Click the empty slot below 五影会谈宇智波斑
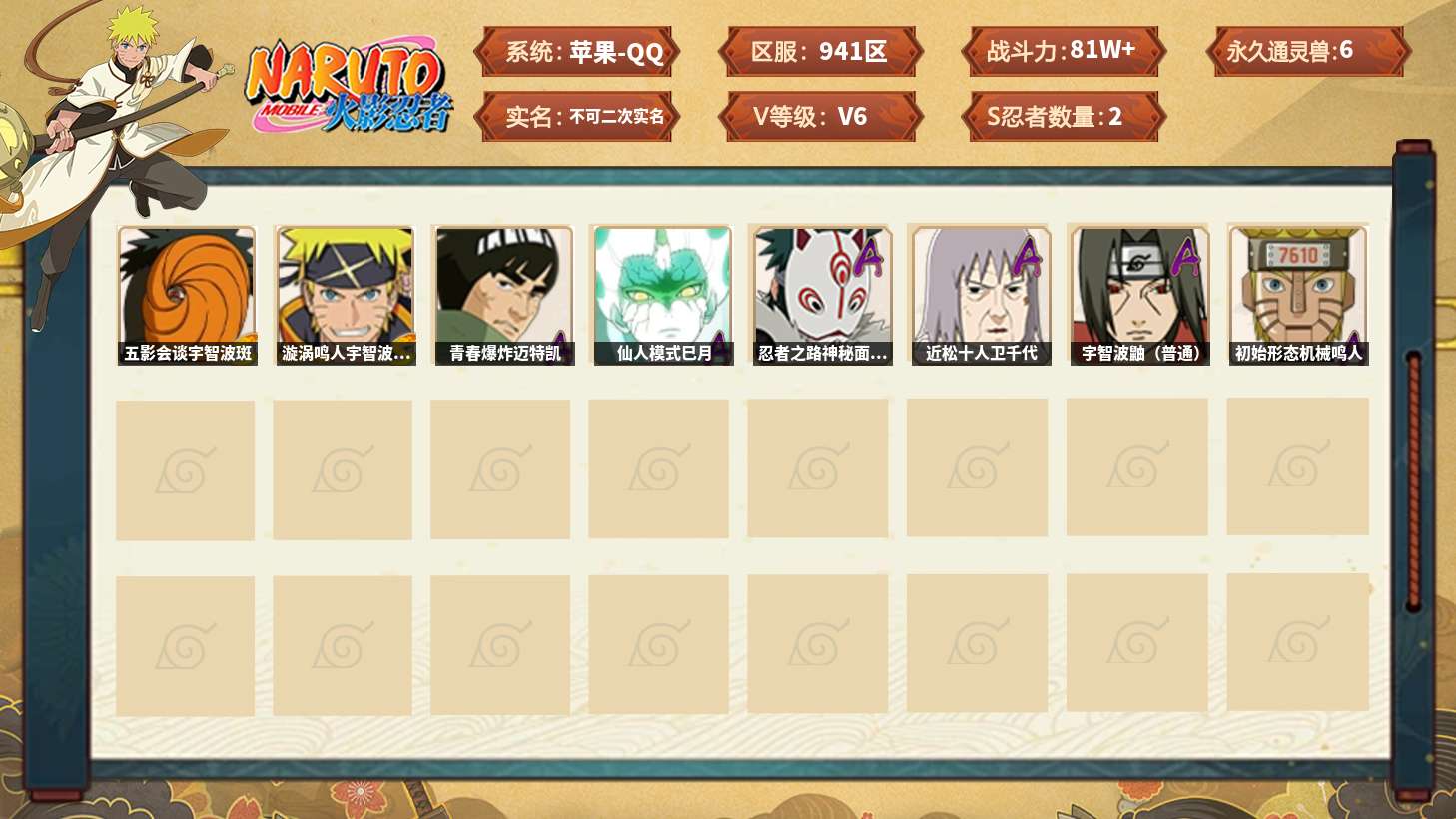 pos(185,470)
